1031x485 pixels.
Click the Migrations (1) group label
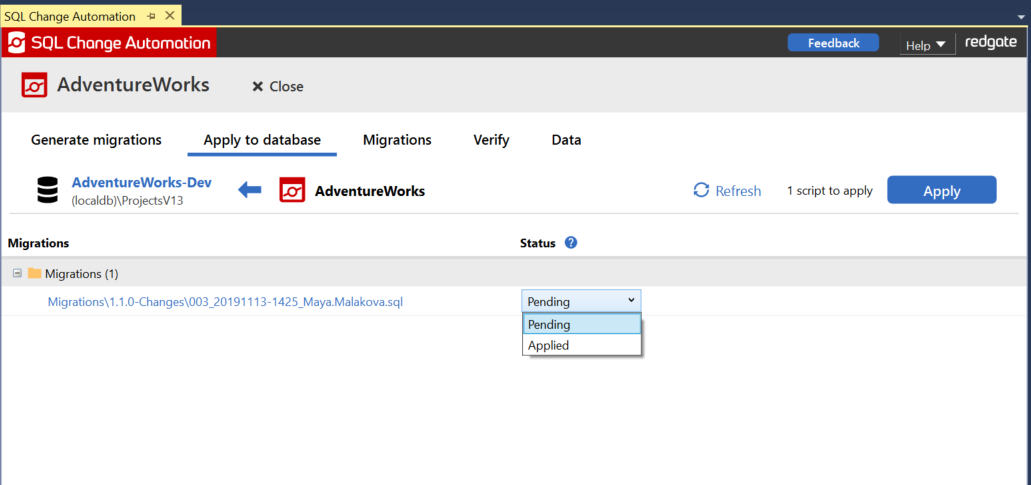(82, 273)
